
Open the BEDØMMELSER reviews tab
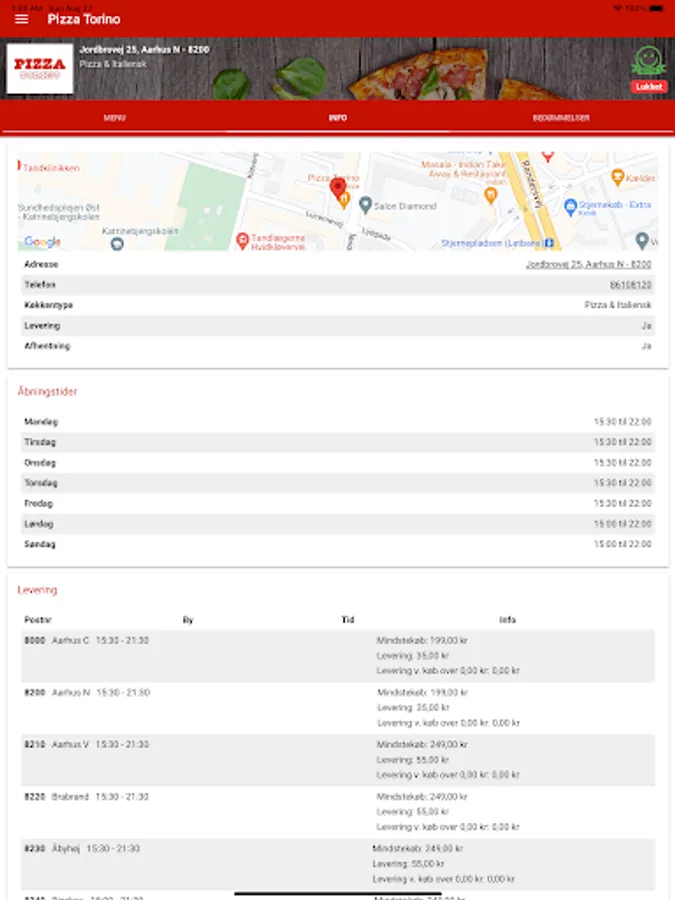tap(561, 118)
